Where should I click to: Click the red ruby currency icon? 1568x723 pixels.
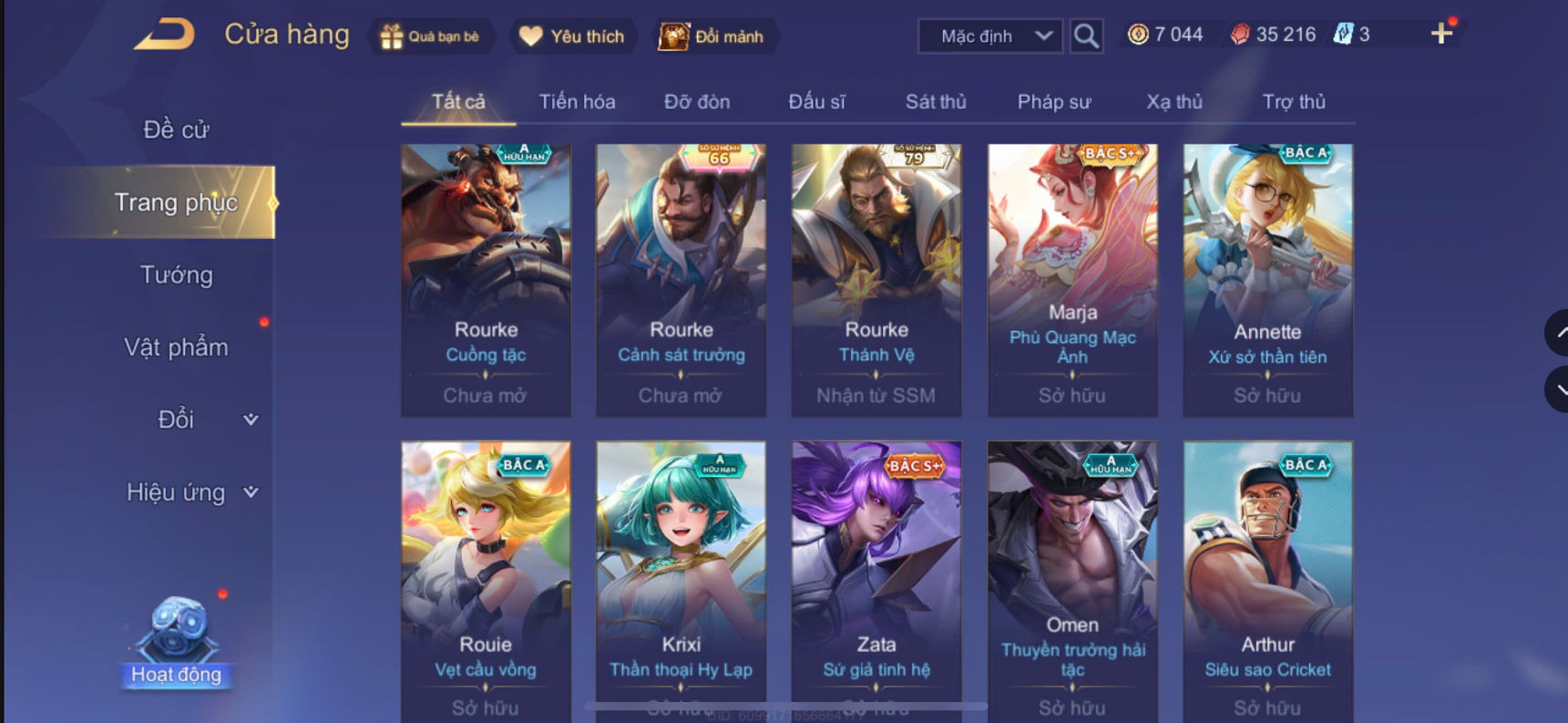point(1240,35)
